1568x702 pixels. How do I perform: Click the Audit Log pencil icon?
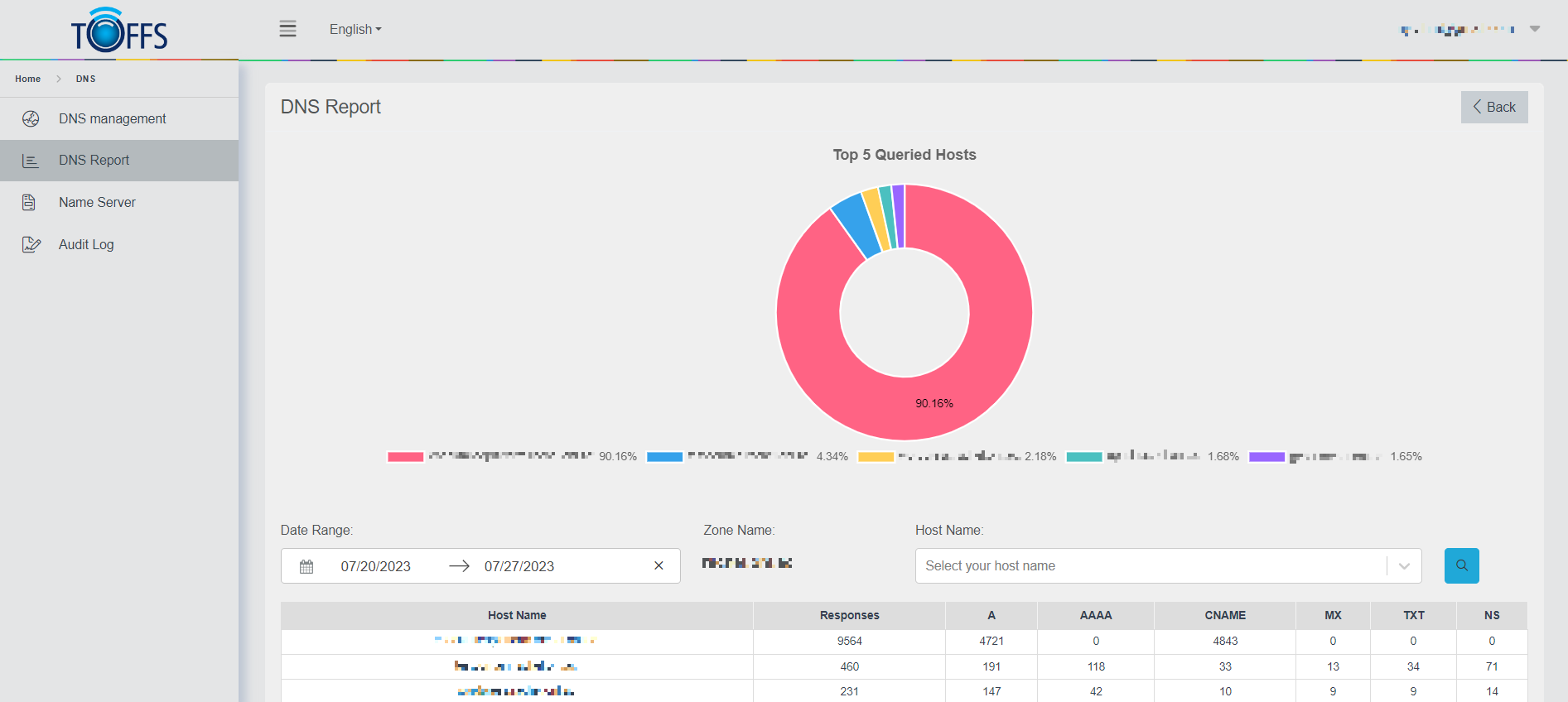pos(31,244)
